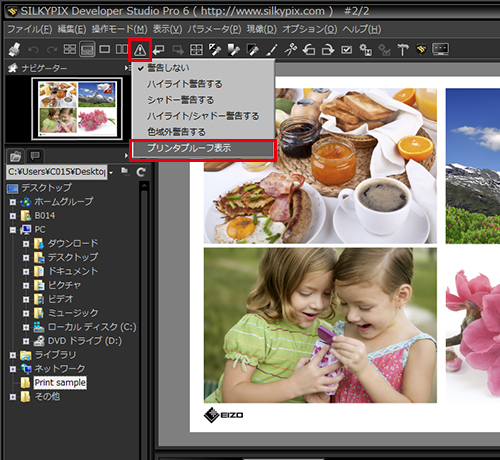
Task: Click the print icon in the toolbar
Action: tap(14, 50)
